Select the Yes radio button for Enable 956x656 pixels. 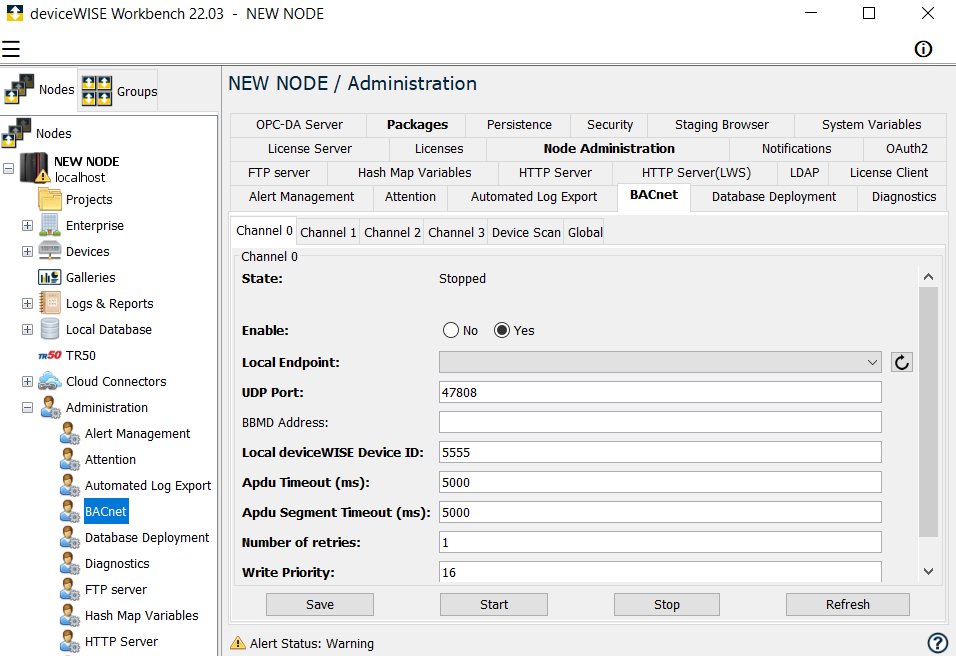[x=502, y=330]
